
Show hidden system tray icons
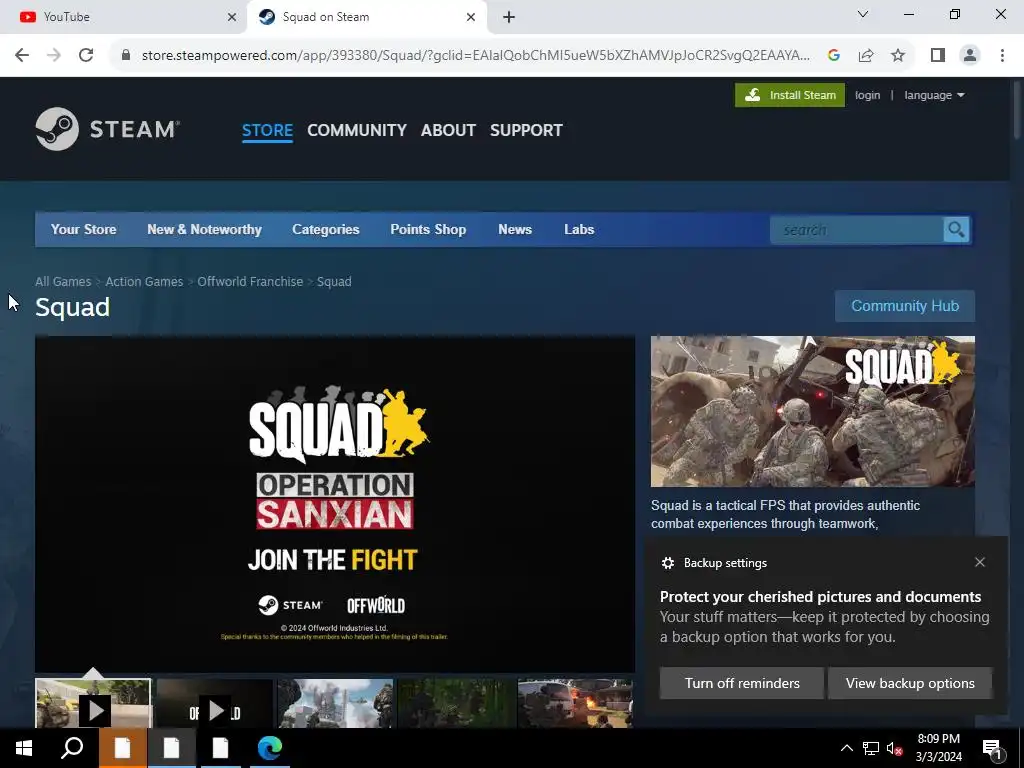click(846, 748)
